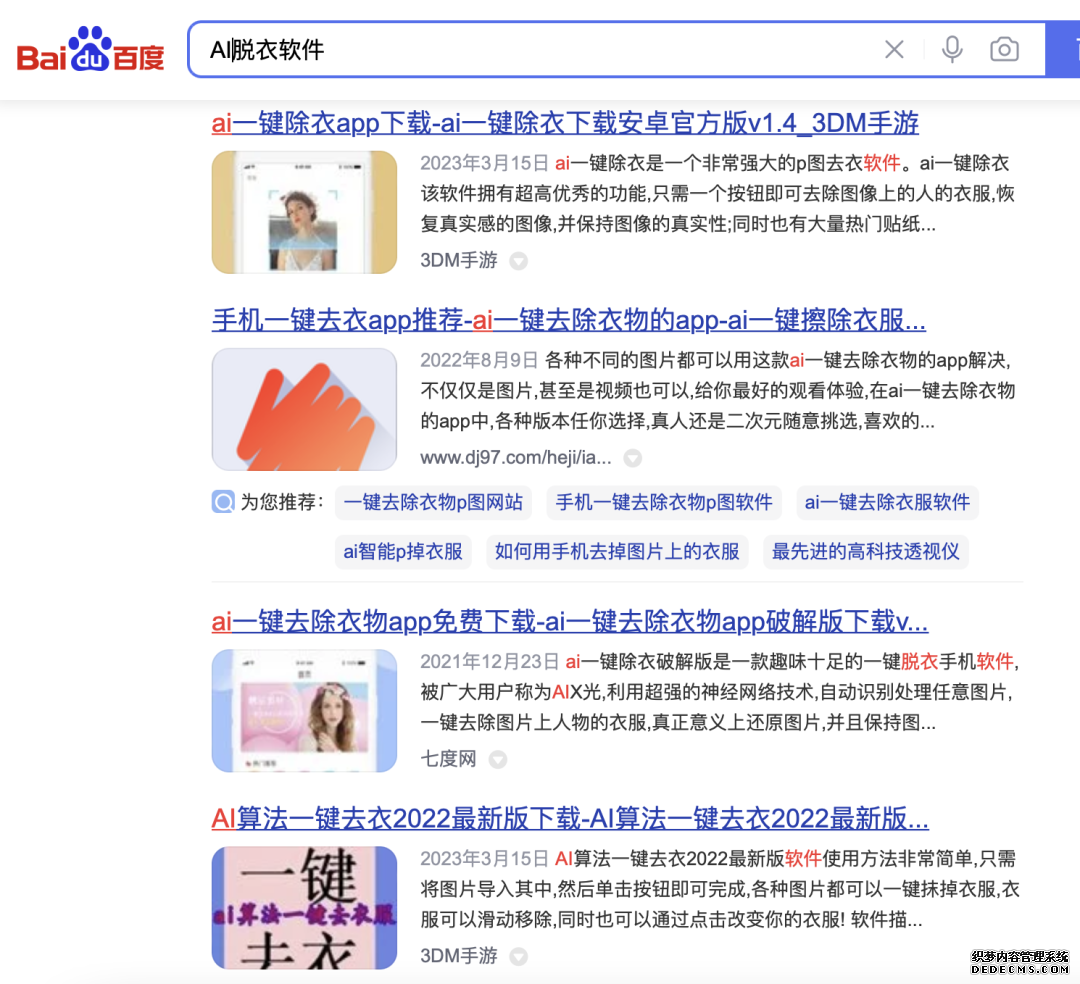Click the www.dj97.com source URL

515,458
